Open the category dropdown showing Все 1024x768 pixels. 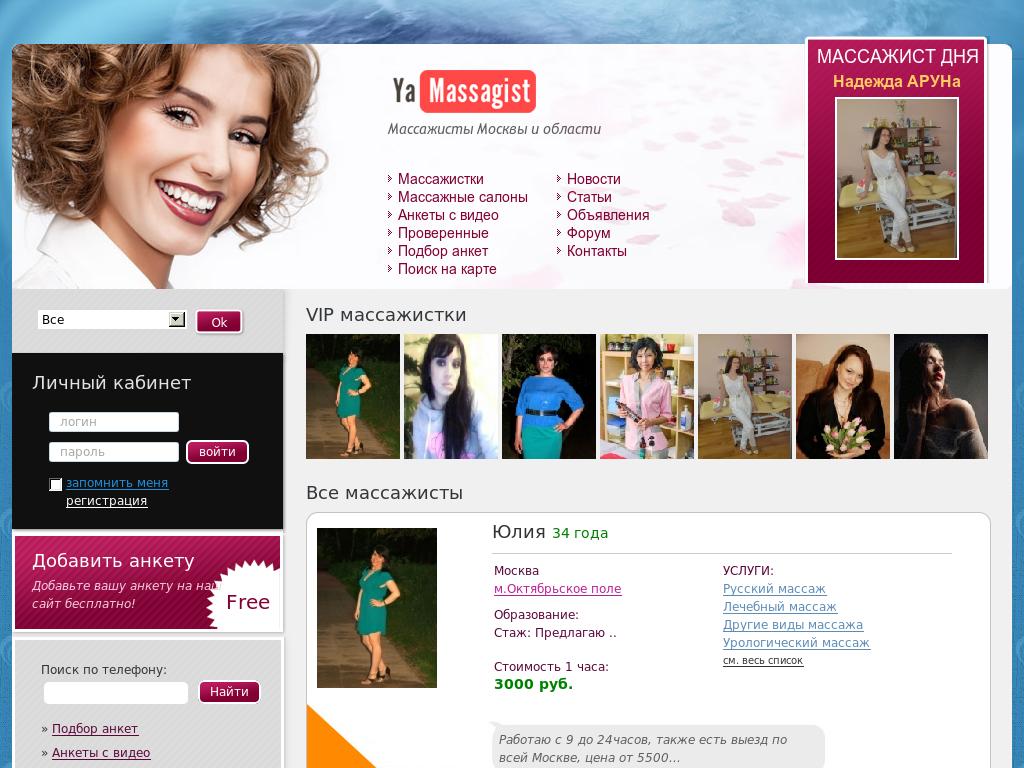(x=112, y=320)
